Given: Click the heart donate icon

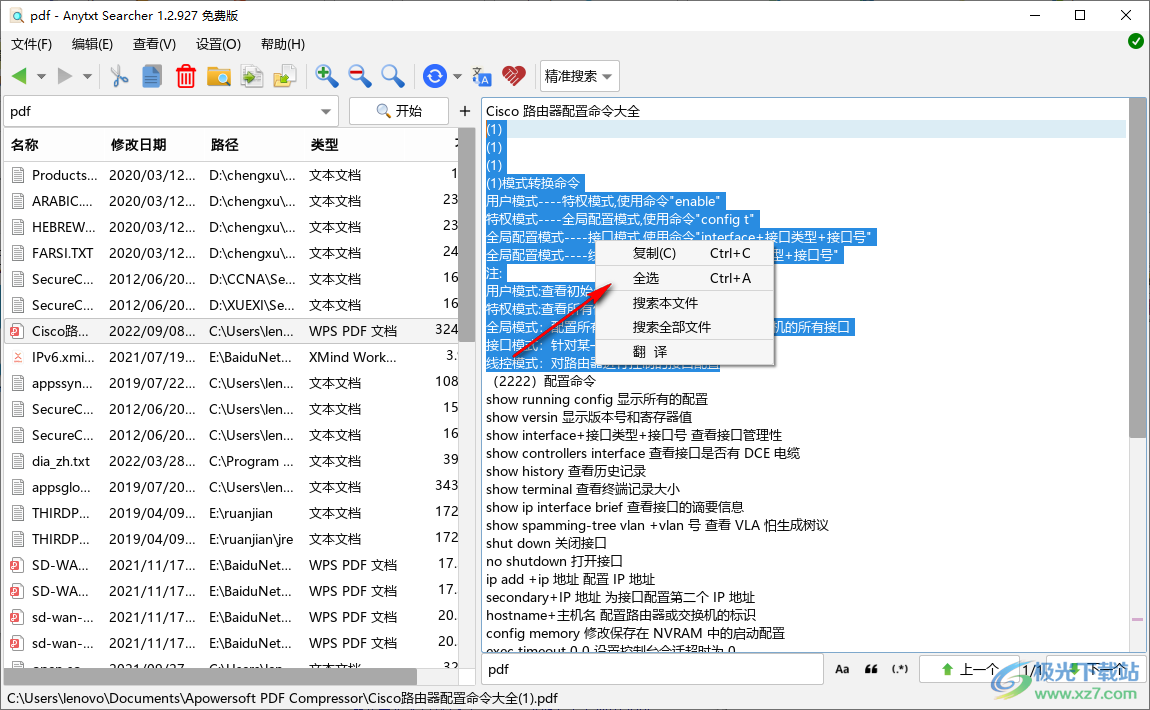Looking at the screenshot, I should pyautogui.click(x=514, y=76).
